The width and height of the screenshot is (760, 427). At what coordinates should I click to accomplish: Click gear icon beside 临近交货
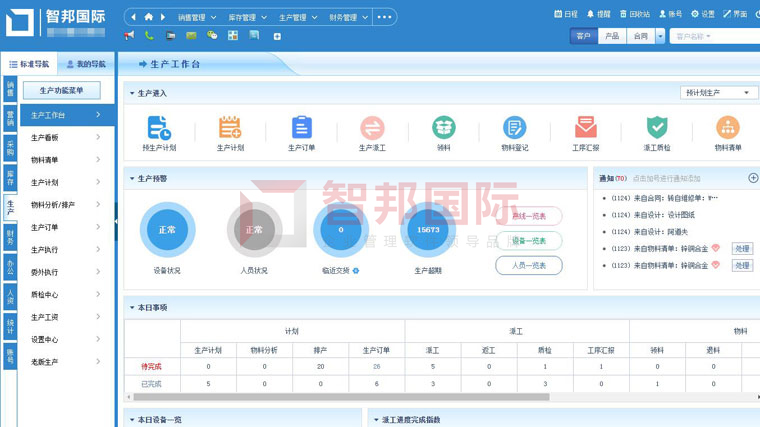356,271
